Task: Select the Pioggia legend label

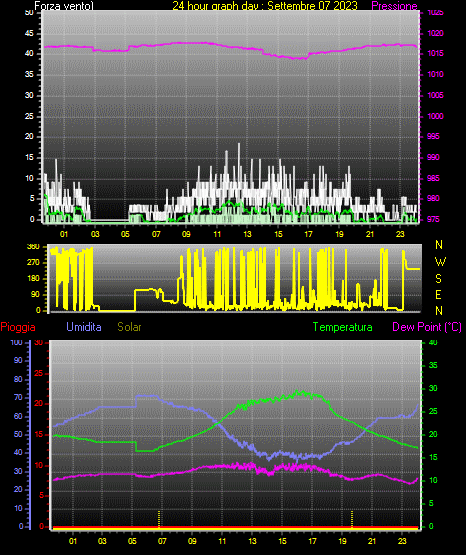Action: click(18, 327)
